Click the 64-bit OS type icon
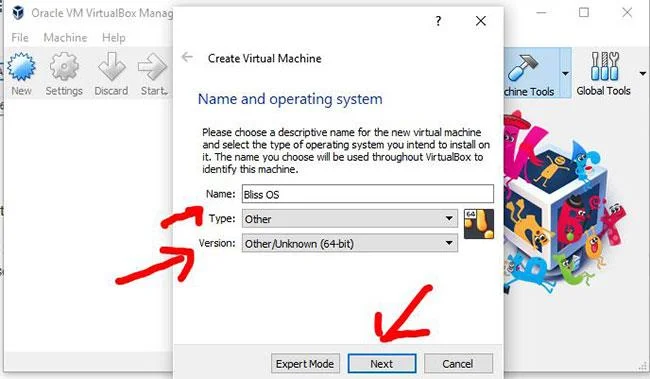Viewport: 650px width, 379px height. coord(479,224)
